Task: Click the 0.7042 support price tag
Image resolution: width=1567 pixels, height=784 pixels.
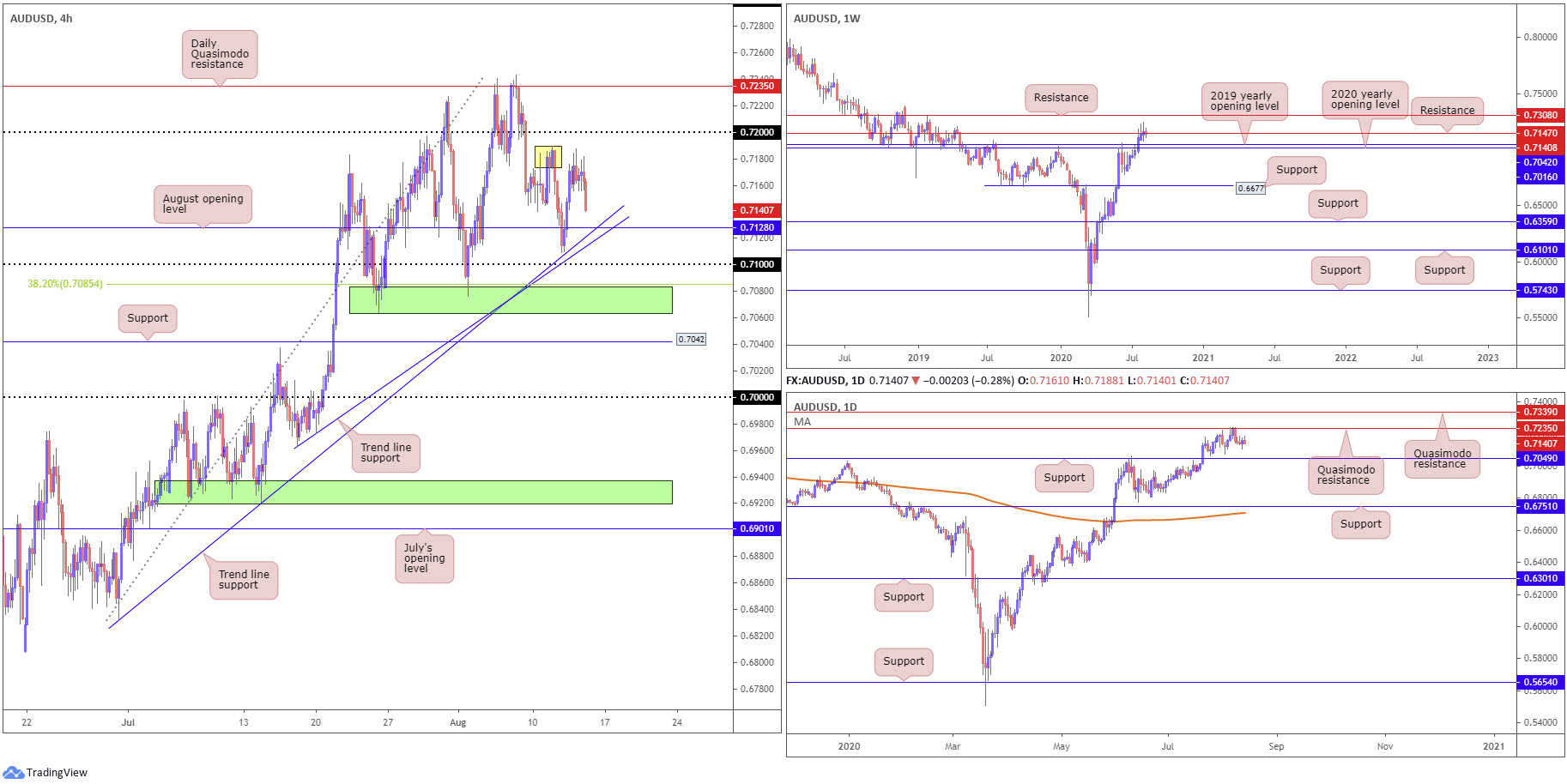Action: 692,339
